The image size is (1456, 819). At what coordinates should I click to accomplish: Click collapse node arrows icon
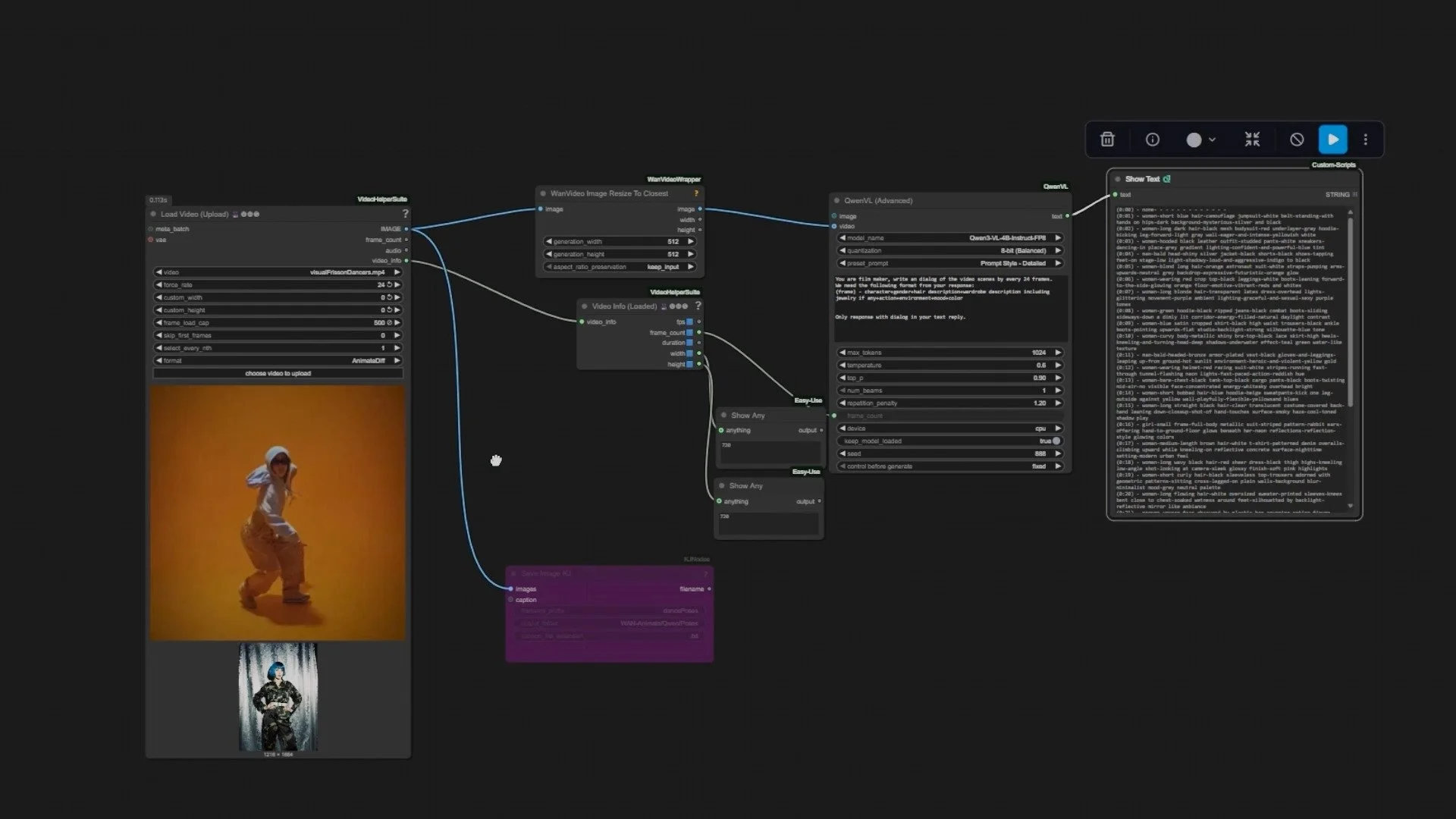pyautogui.click(x=1252, y=140)
